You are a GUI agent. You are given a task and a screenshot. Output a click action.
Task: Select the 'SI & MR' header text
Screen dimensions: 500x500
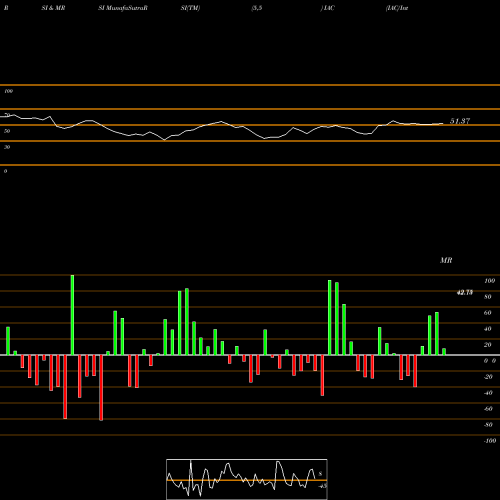[x=53, y=8]
